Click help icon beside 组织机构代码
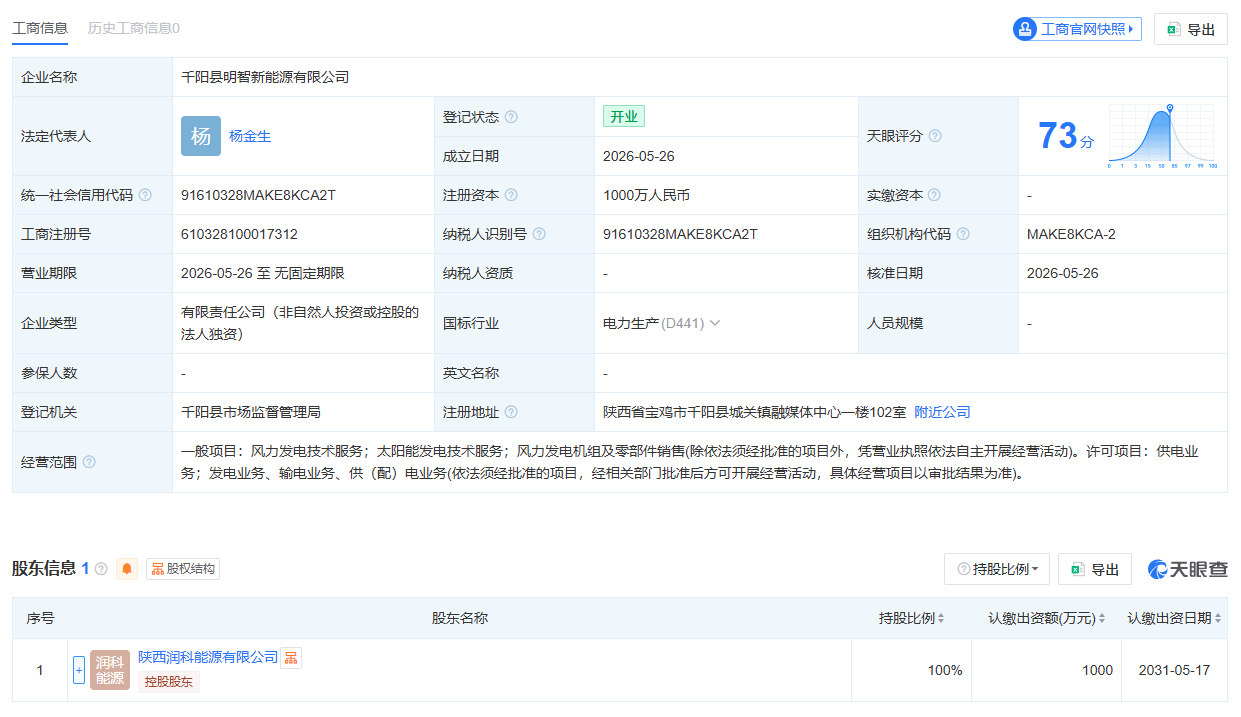1241x717 pixels. point(963,234)
